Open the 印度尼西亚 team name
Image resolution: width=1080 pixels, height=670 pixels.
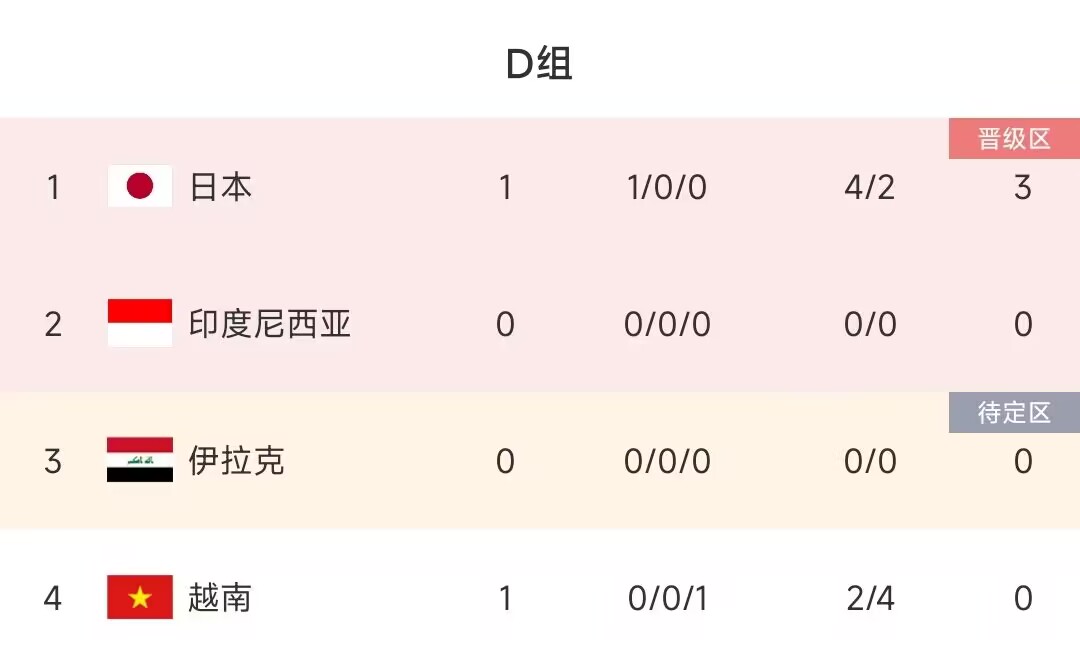(x=270, y=324)
